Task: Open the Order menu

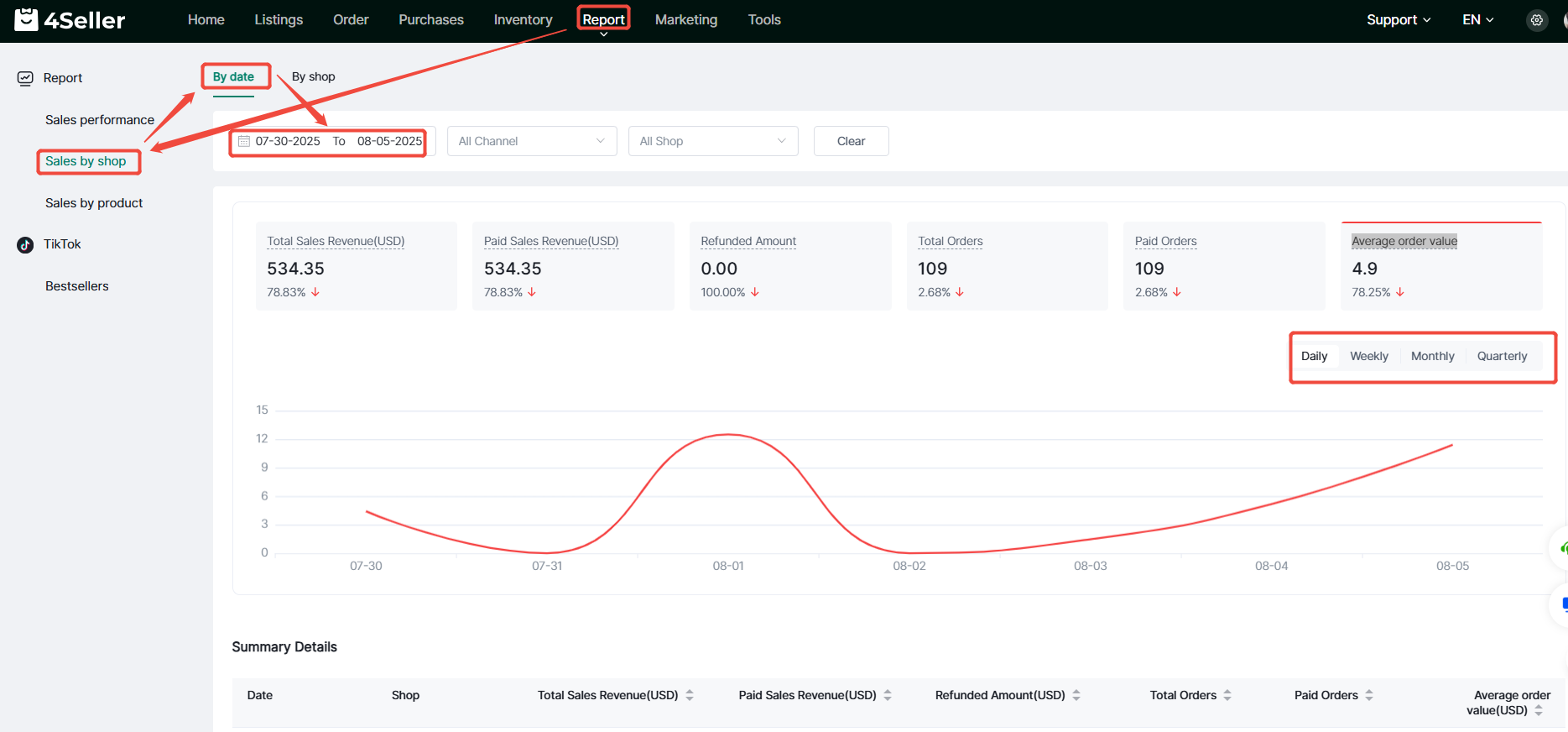Action: coord(351,20)
